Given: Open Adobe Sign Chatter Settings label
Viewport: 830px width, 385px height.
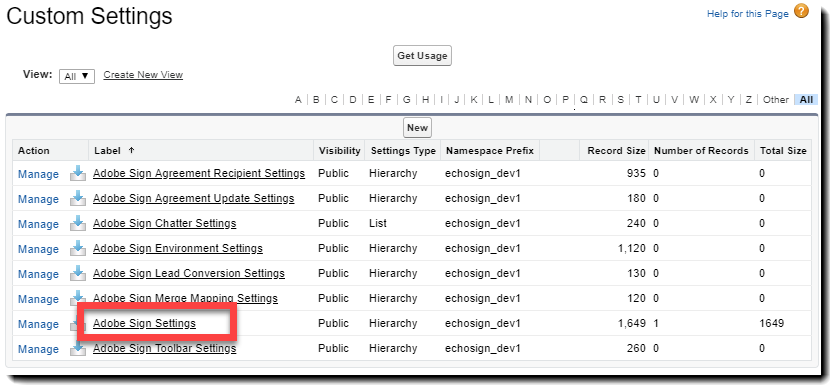Looking at the screenshot, I should click(x=165, y=223).
